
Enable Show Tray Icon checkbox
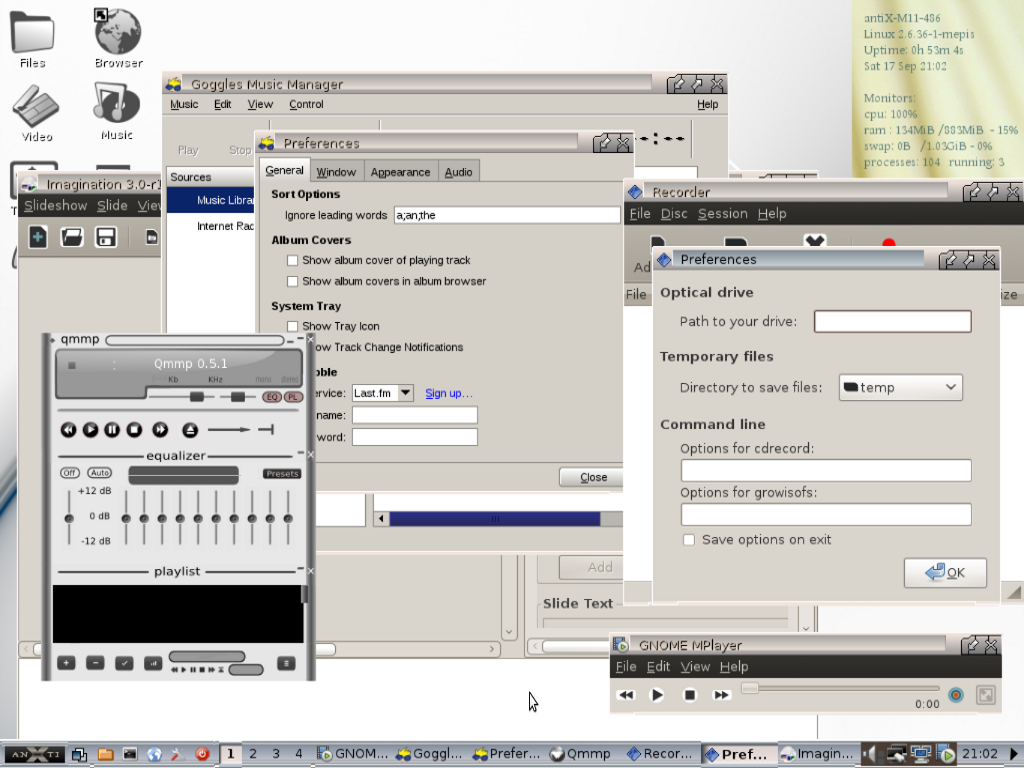point(293,327)
